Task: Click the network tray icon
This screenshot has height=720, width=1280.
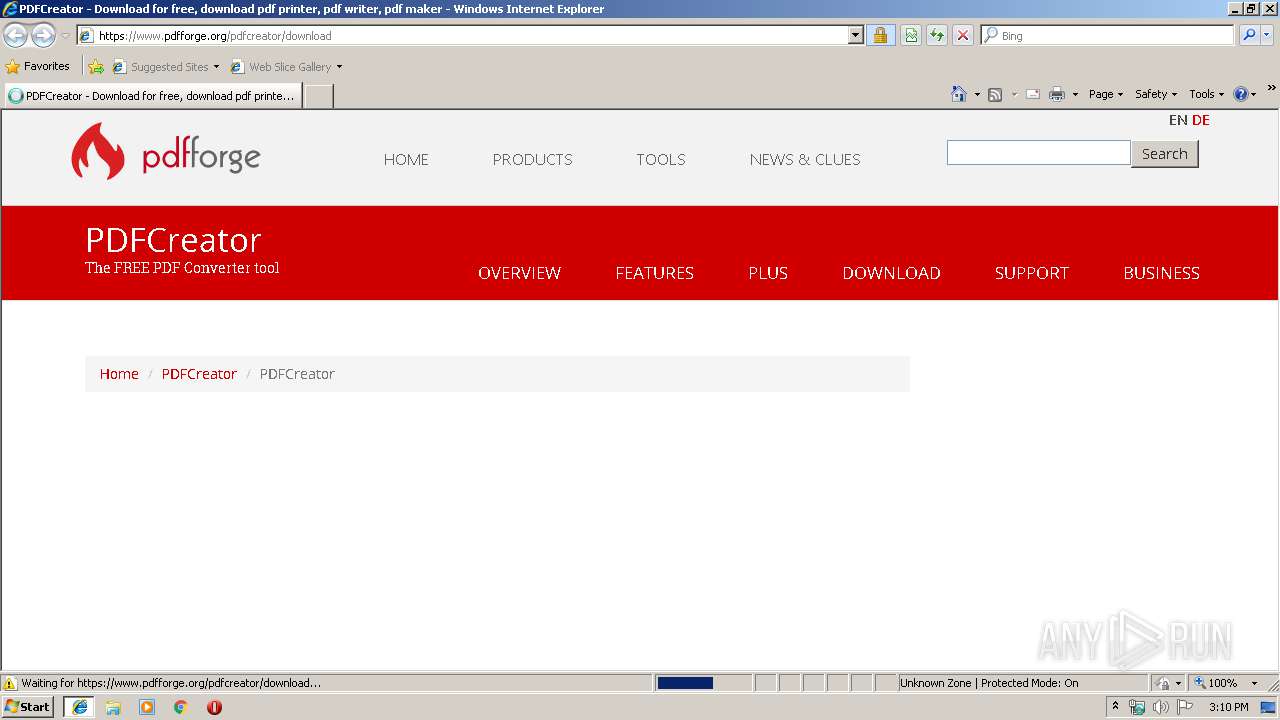Action: pos(1137,707)
